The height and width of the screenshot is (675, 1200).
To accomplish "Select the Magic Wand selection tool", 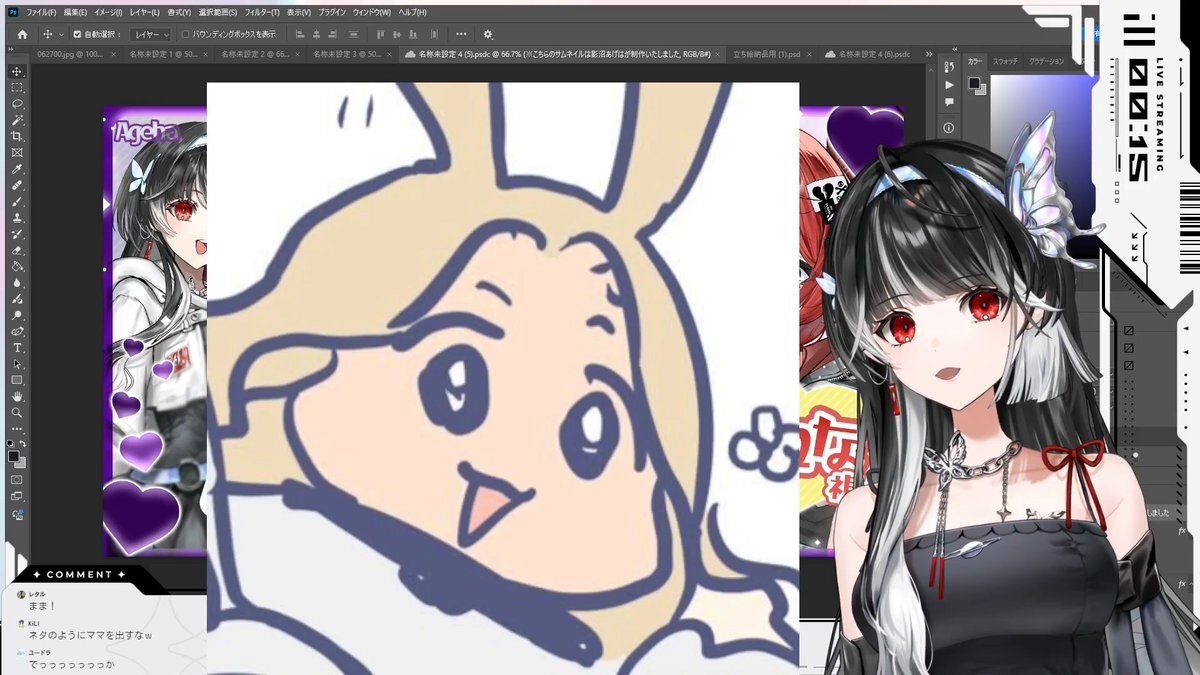I will [17, 120].
